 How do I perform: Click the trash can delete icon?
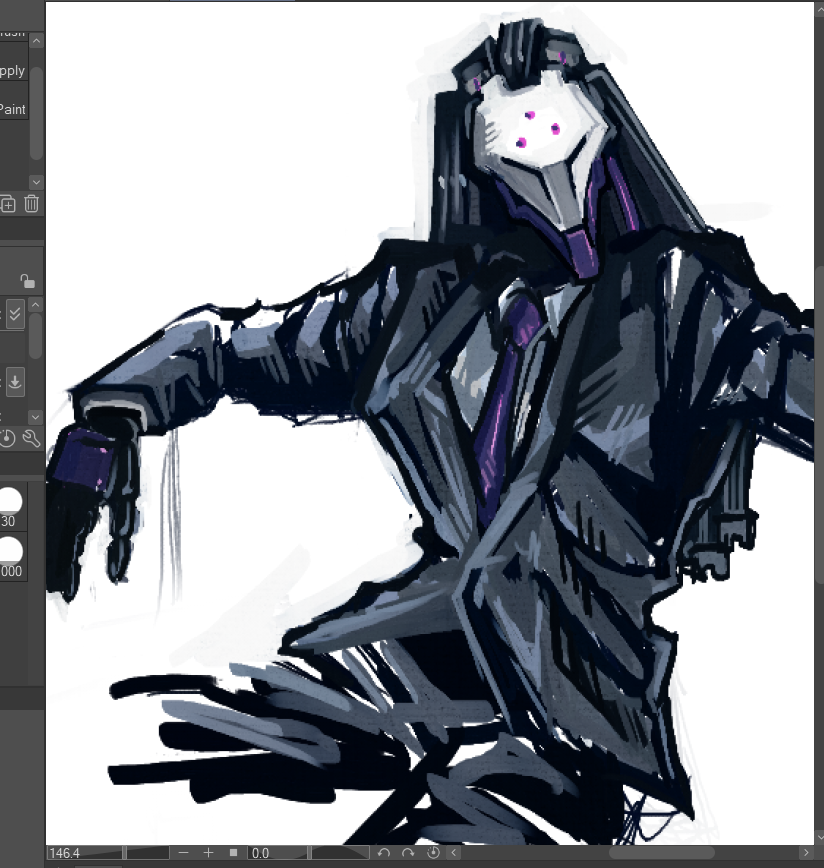(x=32, y=204)
